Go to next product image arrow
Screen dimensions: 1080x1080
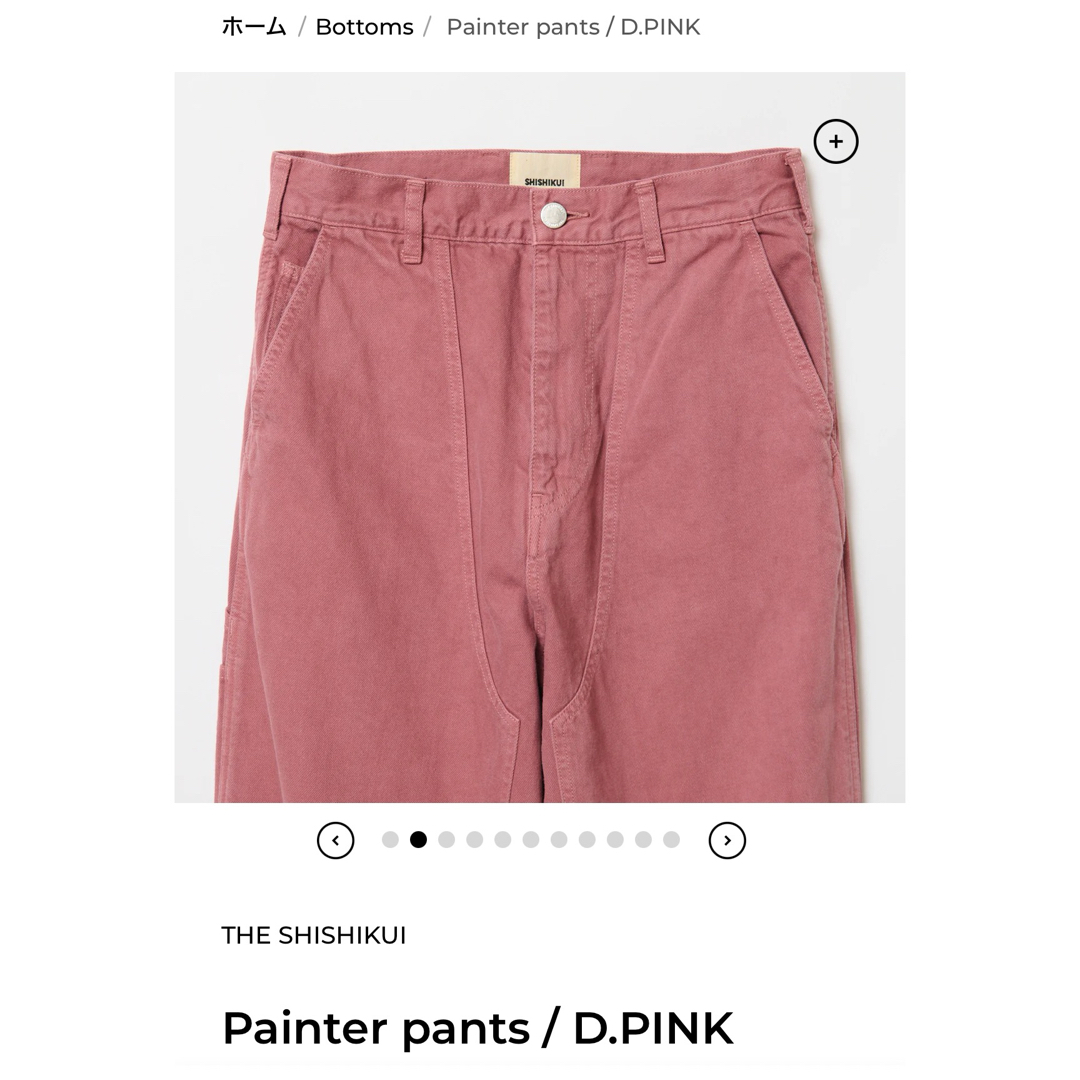pyautogui.click(x=727, y=840)
